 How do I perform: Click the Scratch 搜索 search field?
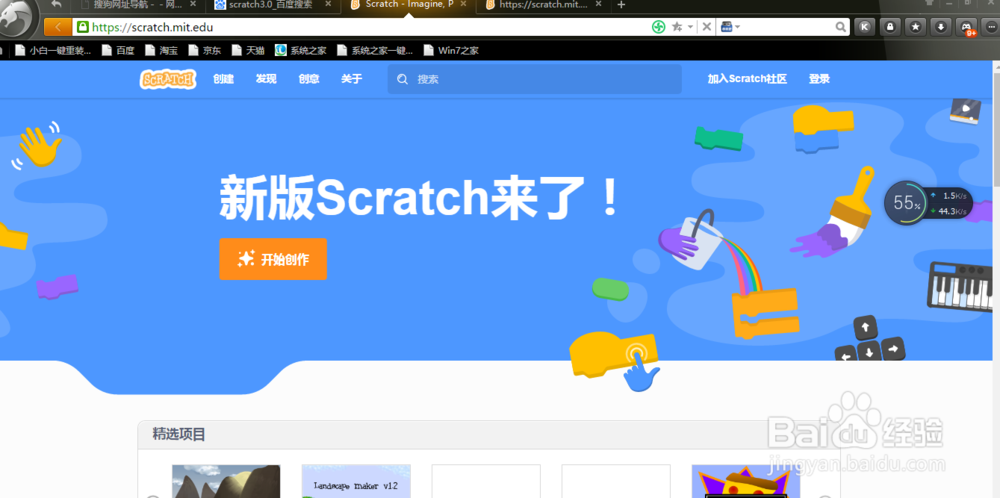(x=534, y=79)
